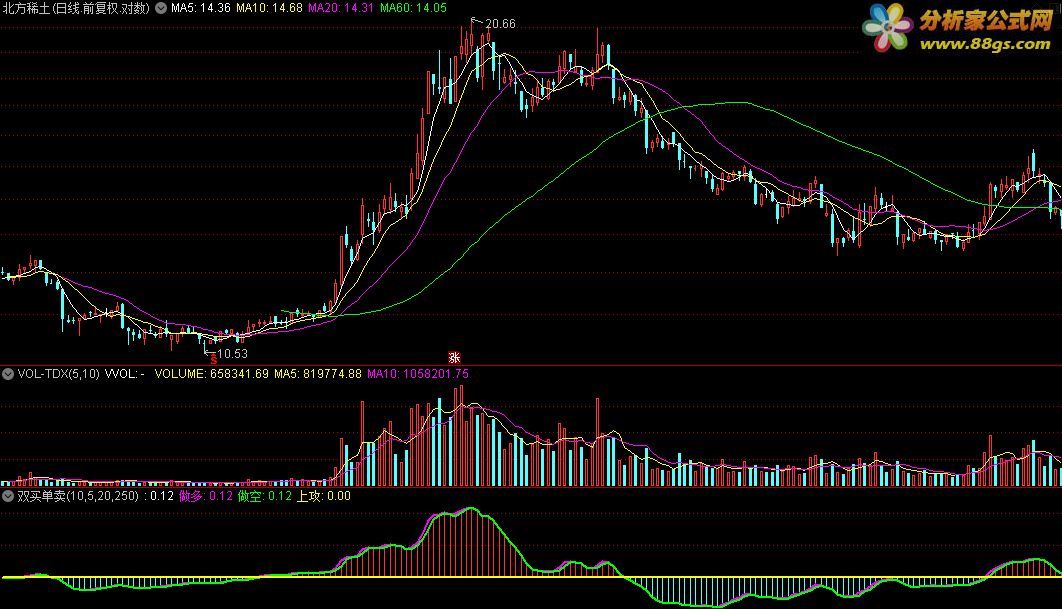
Task: Select the VOLUME: 658341.69 value
Action: (211, 374)
